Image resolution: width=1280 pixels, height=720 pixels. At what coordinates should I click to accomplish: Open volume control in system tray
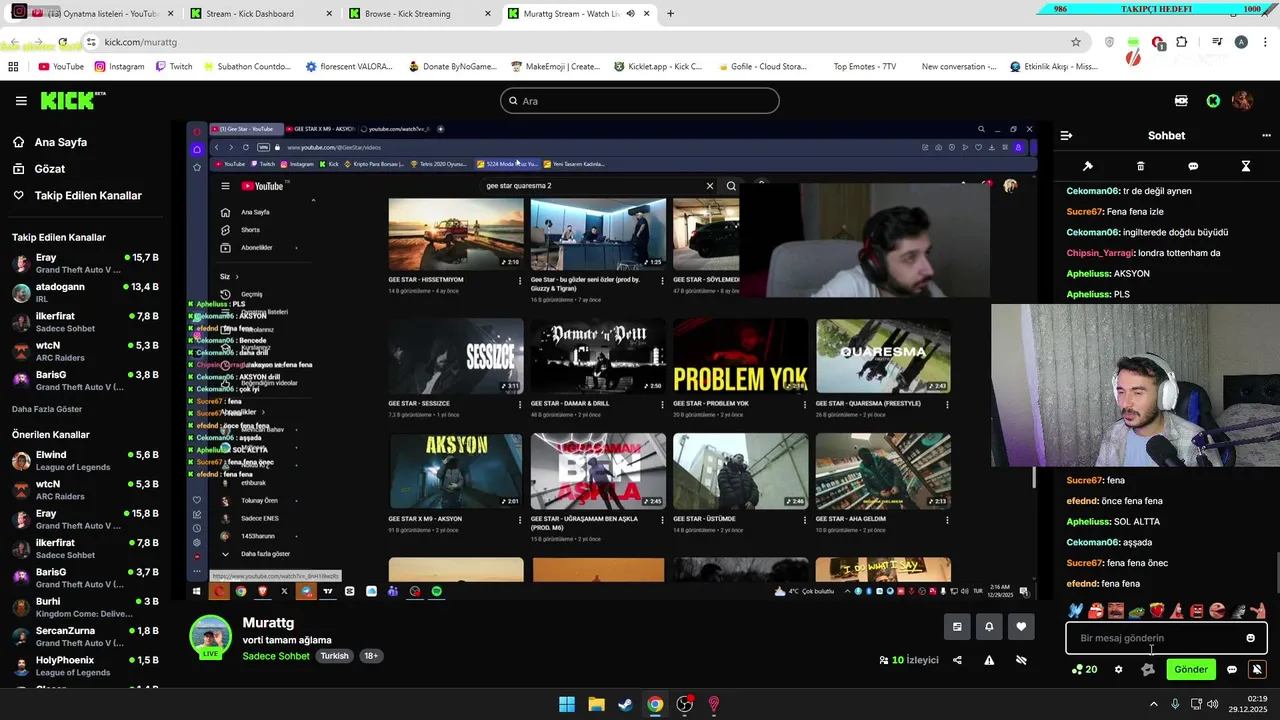point(1212,704)
